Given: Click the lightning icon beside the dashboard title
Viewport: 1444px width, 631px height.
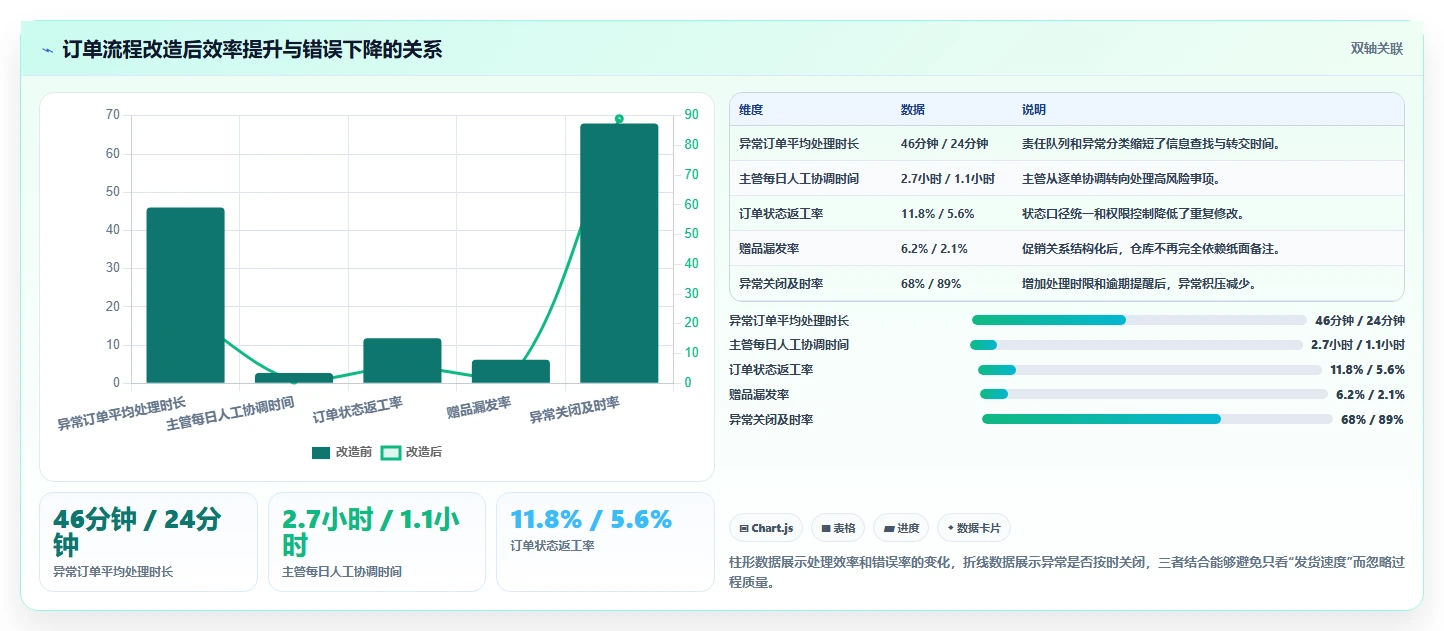Looking at the screenshot, I should coord(47,50).
